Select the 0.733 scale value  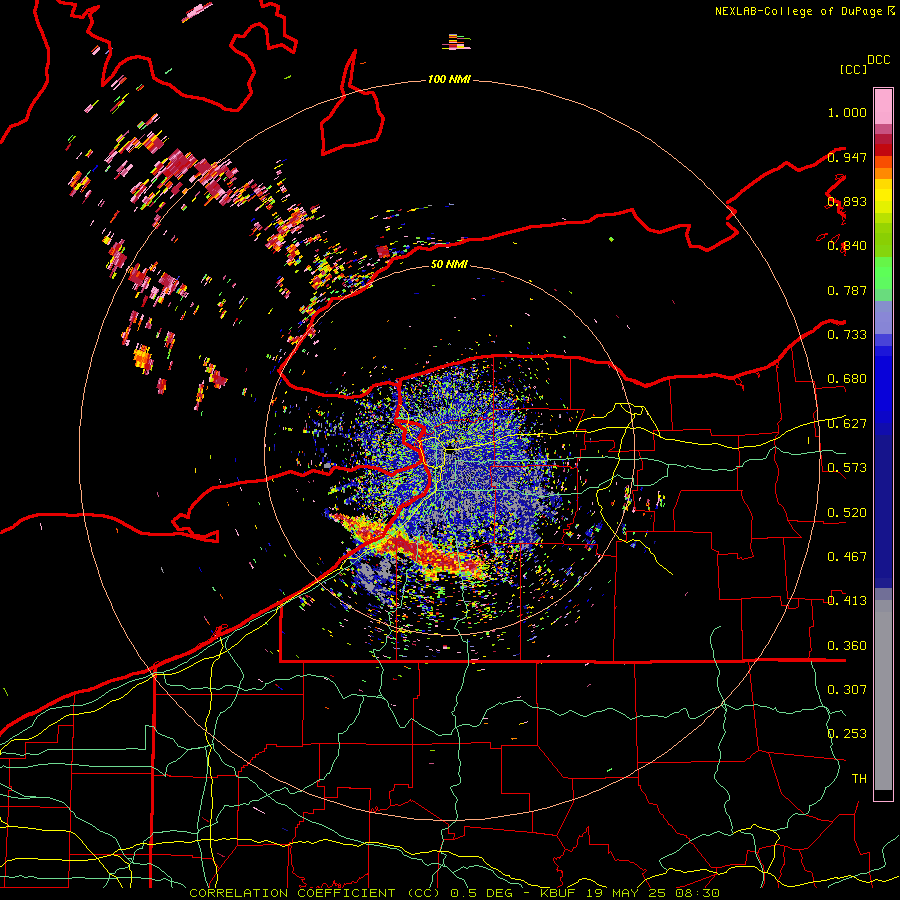click(847, 335)
